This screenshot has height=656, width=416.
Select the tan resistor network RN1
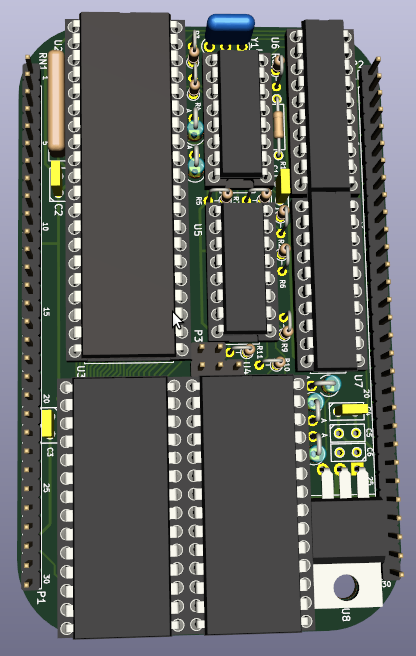pyautogui.click(x=56, y=101)
